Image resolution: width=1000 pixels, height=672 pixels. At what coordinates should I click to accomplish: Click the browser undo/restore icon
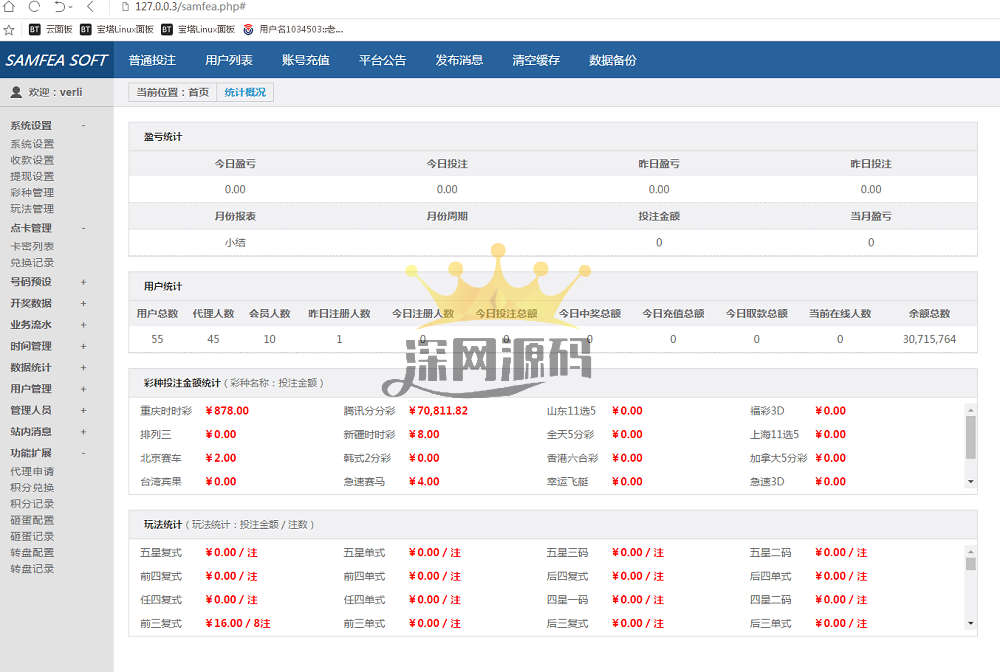(x=61, y=7)
